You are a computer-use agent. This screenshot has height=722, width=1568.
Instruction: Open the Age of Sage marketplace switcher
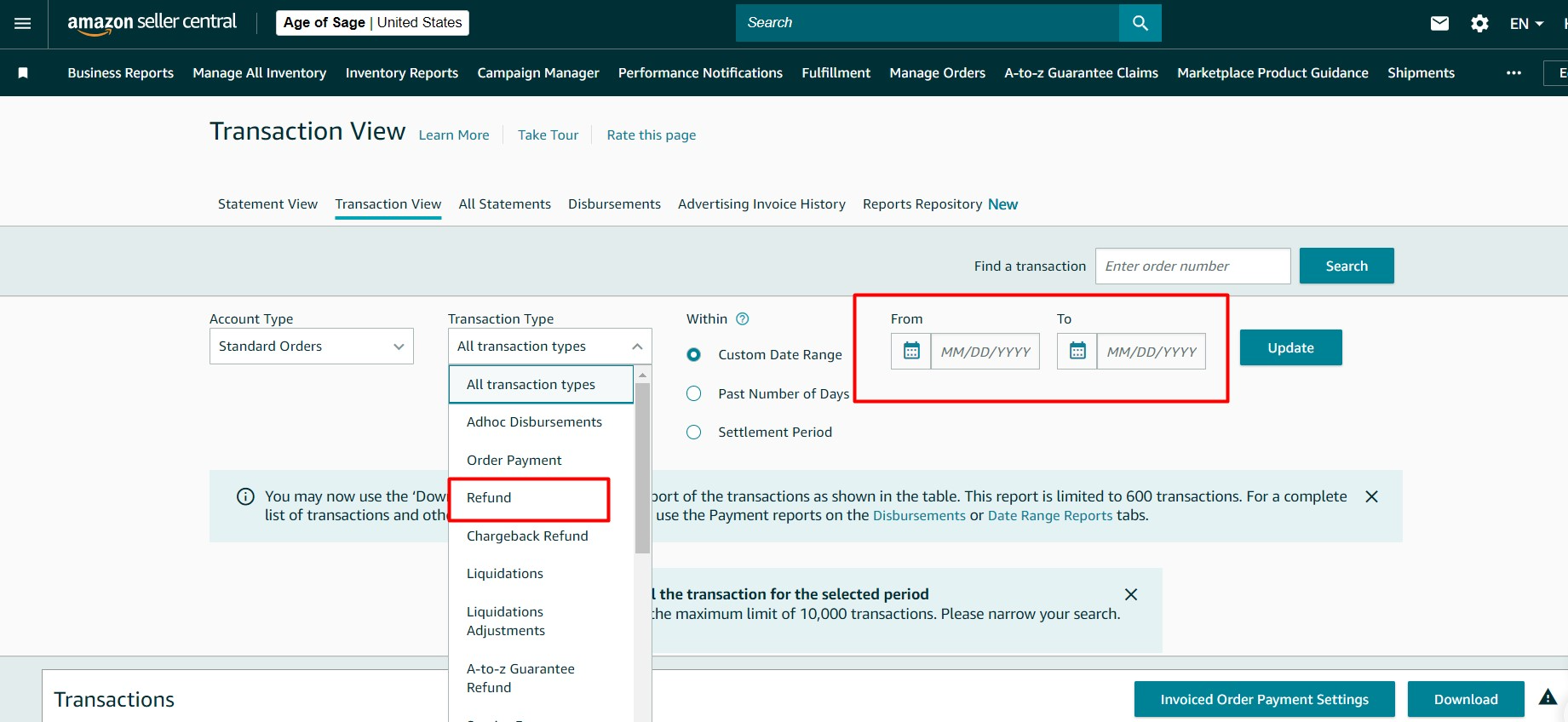coord(372,23)
